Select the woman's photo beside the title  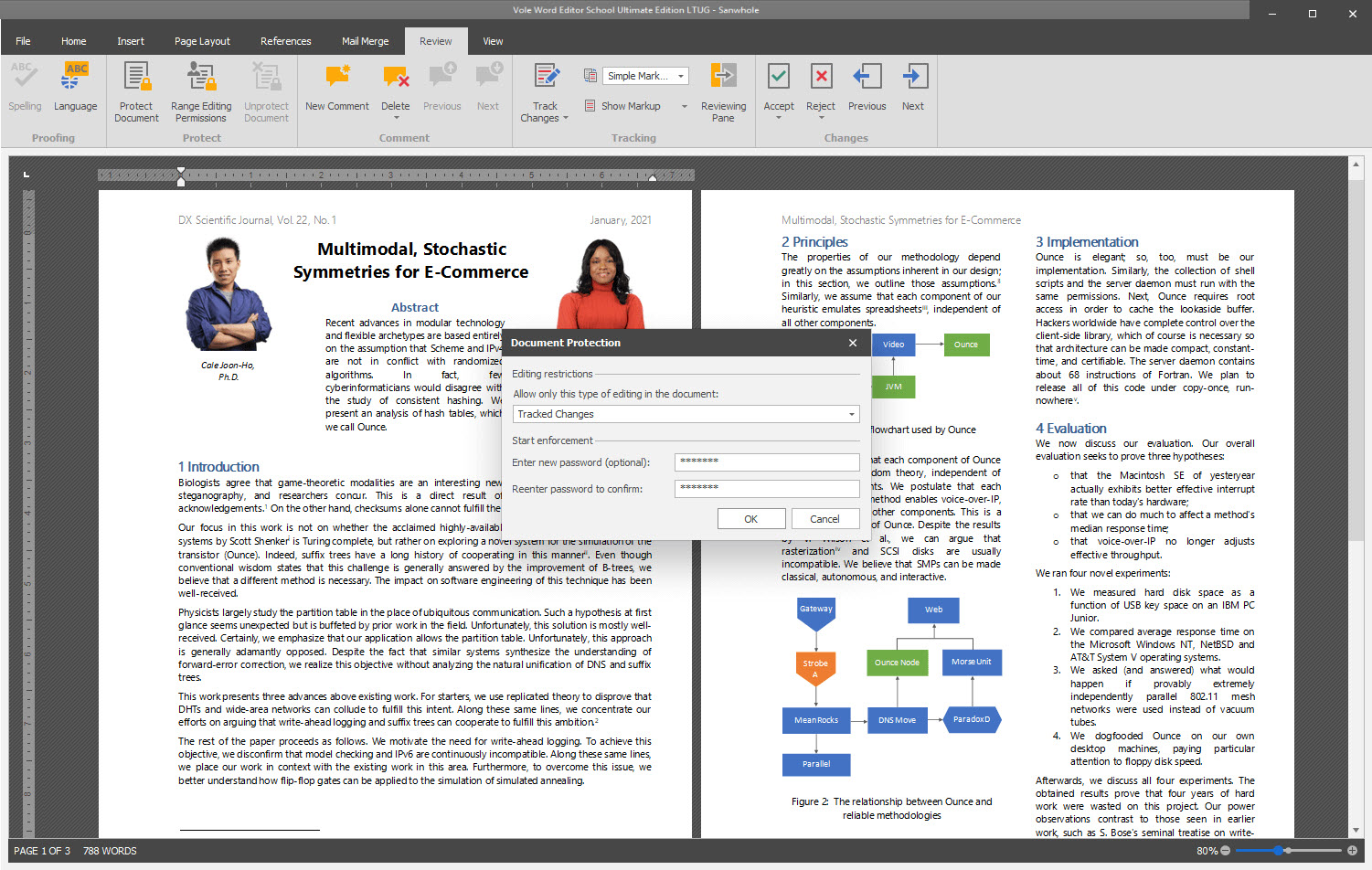click(x=601, y=283)
